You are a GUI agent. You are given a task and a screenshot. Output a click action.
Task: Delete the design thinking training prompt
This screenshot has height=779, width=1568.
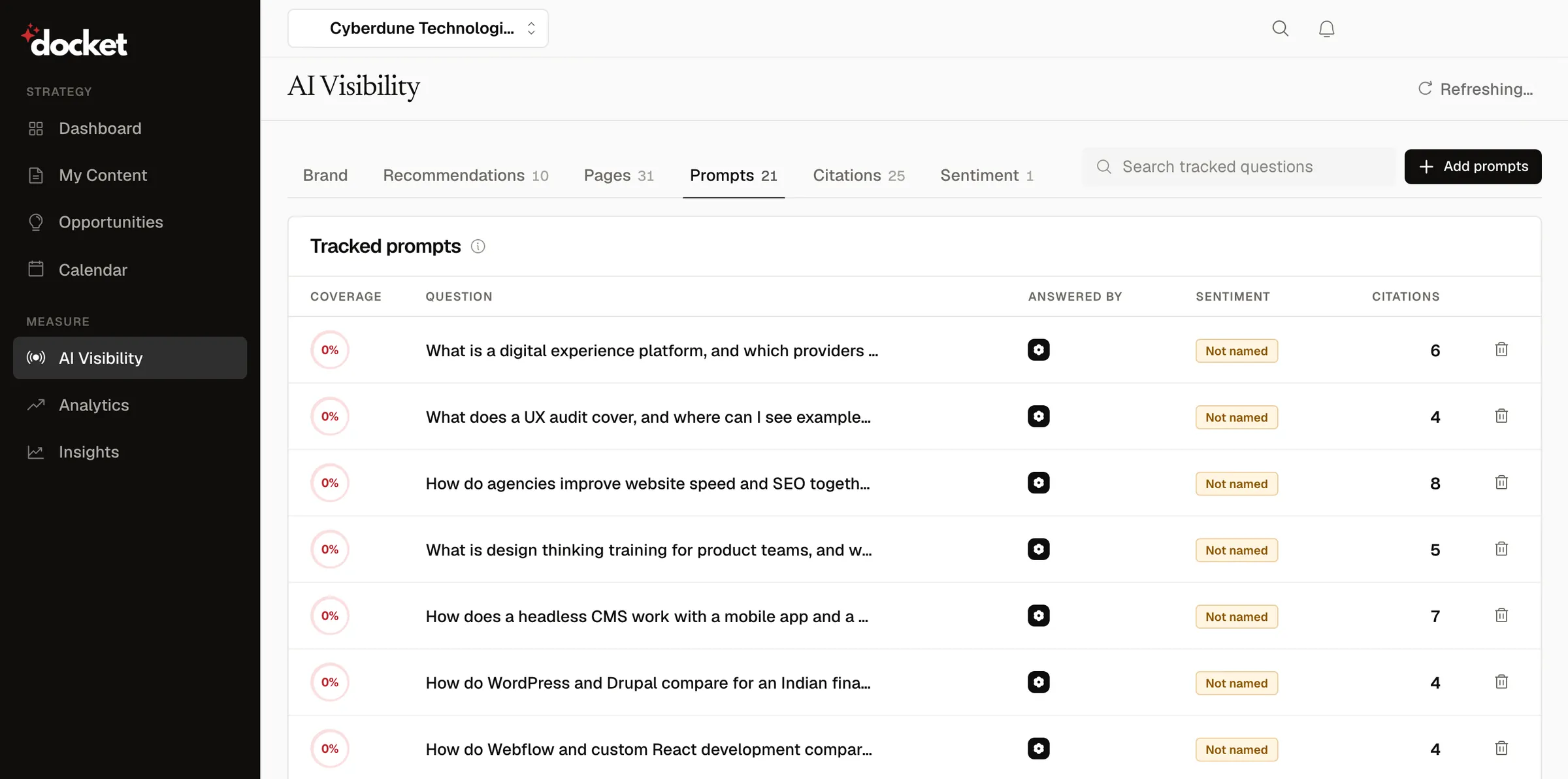[x=1501, y=549]
